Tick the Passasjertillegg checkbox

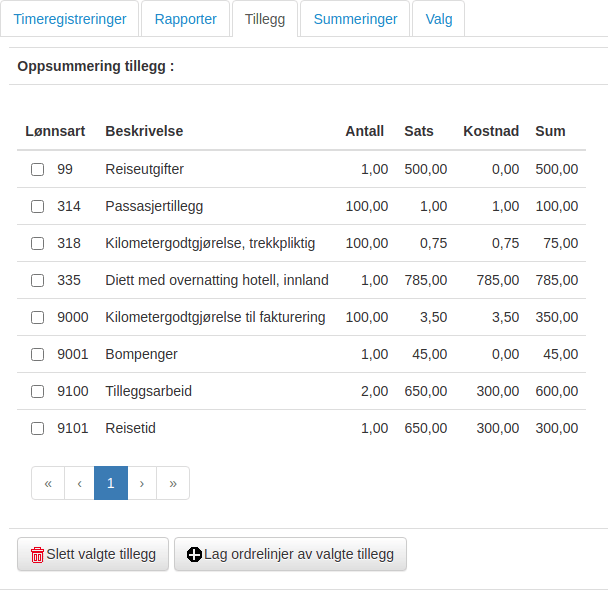pos(38,206)
